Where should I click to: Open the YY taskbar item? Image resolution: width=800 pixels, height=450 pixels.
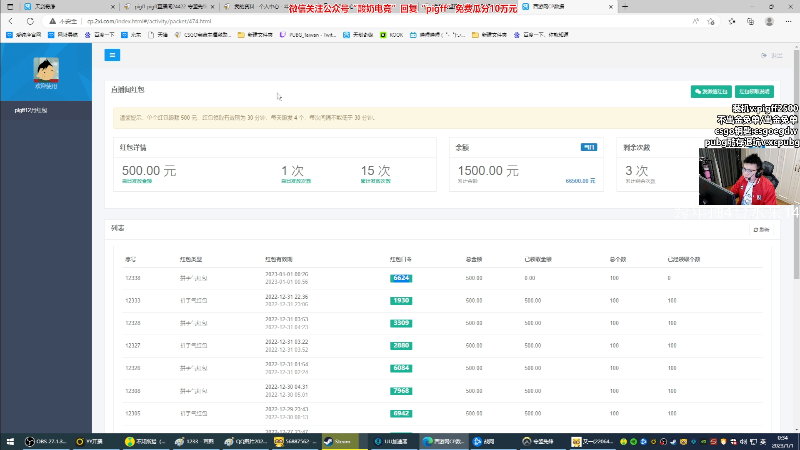tap(90, 441)
